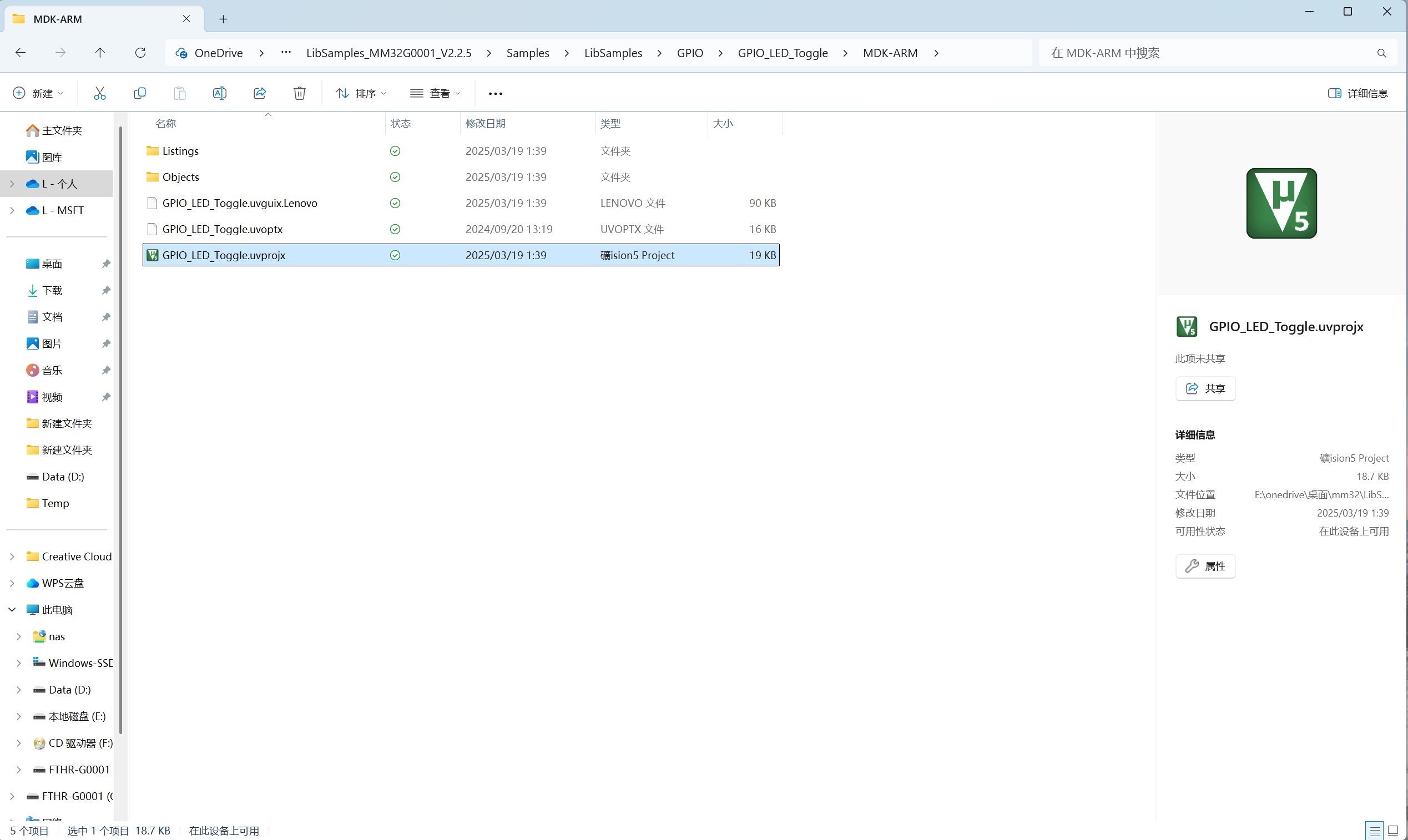Click the Properties button in details pane
1408x840 pixels.
tap(1205, 566)
